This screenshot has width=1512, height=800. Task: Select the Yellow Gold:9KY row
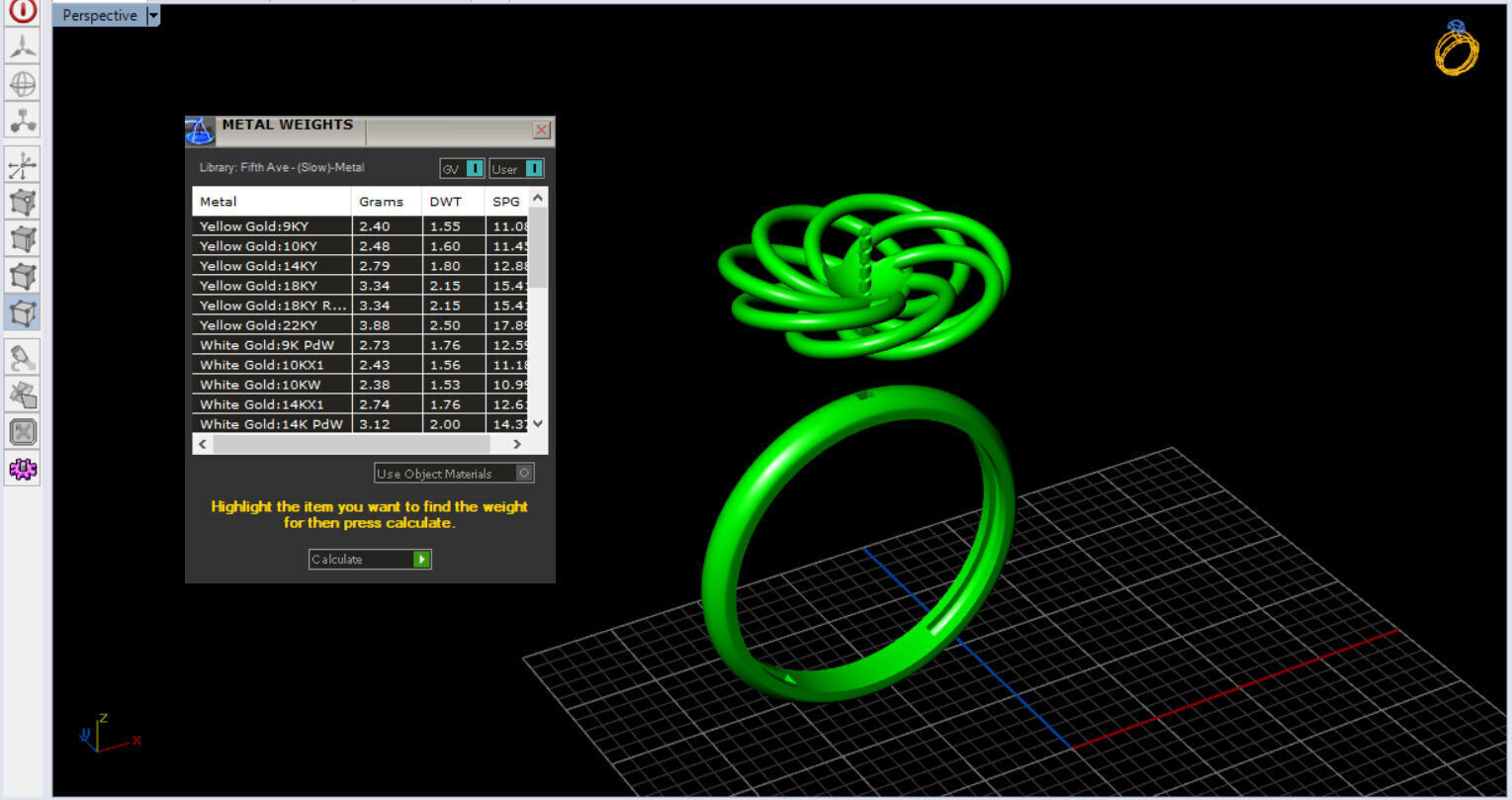click(x=361, y=226)
